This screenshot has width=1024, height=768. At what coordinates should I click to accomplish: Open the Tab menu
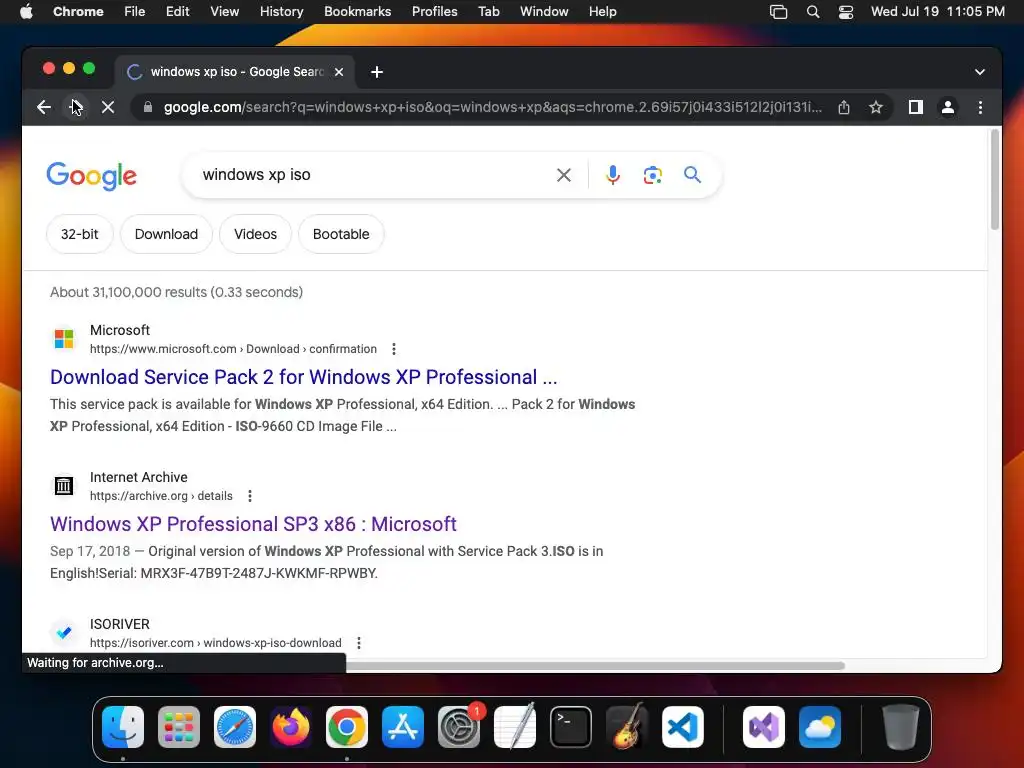point(488,12)
